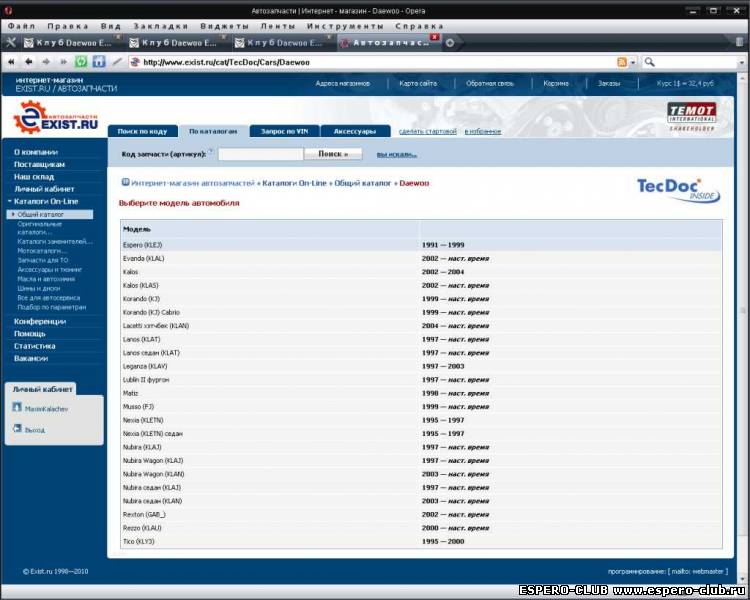Screen dimensions: 750x600
Task: Click the Opera logo icon in title bar
Action: [x=8, y=10]
